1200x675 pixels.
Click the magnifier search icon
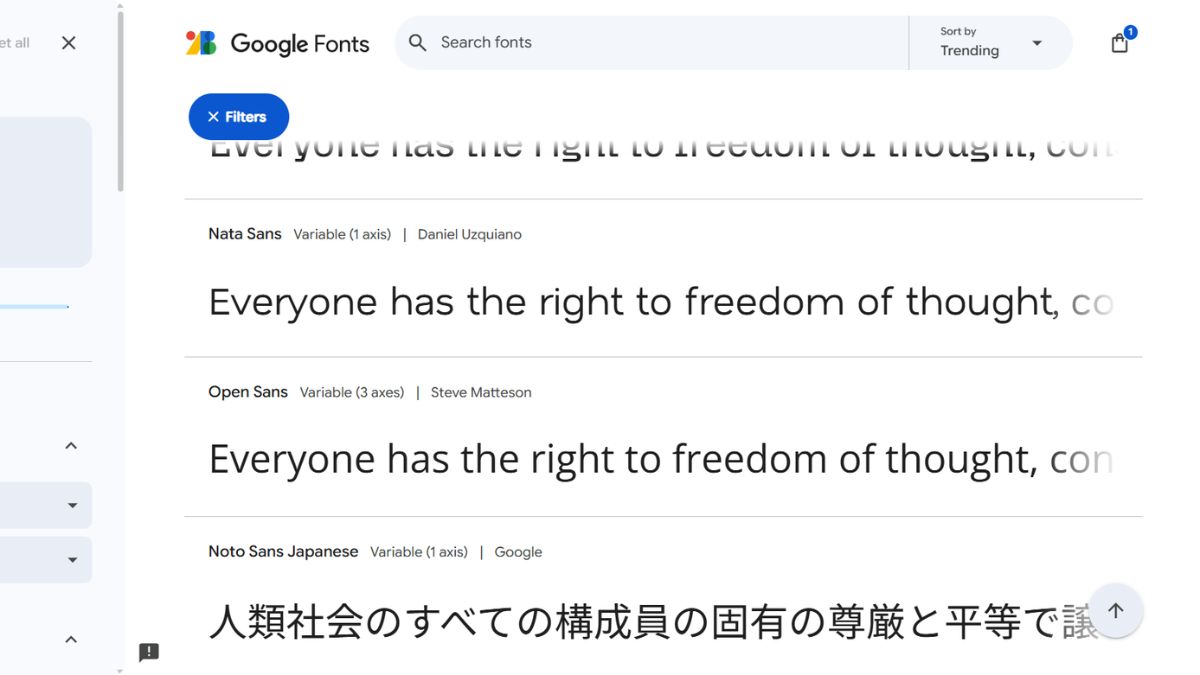(418, 43)
